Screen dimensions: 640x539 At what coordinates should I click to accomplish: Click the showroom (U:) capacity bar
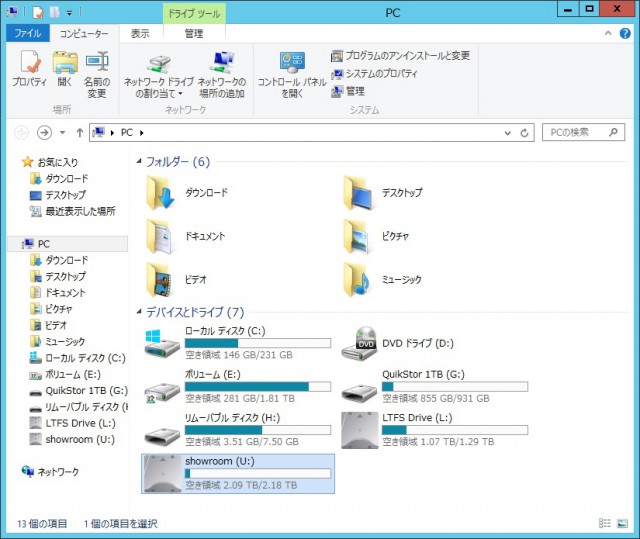tap(258, 473)
